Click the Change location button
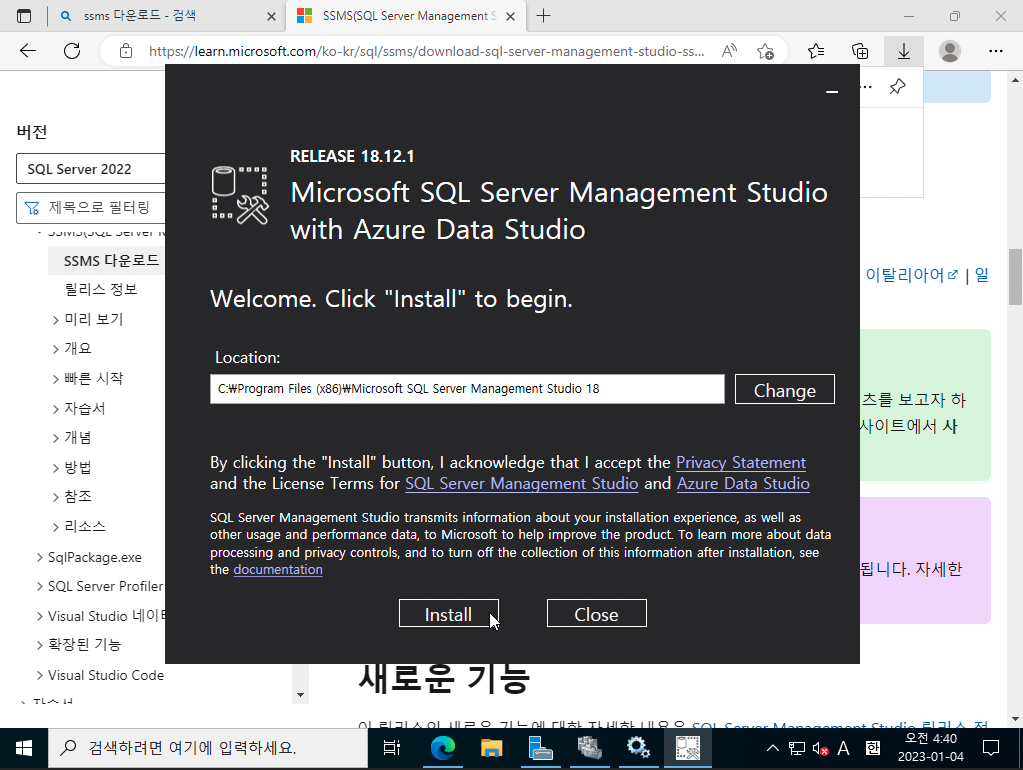Screen dimensions: 1023x770 click(784, 390)
